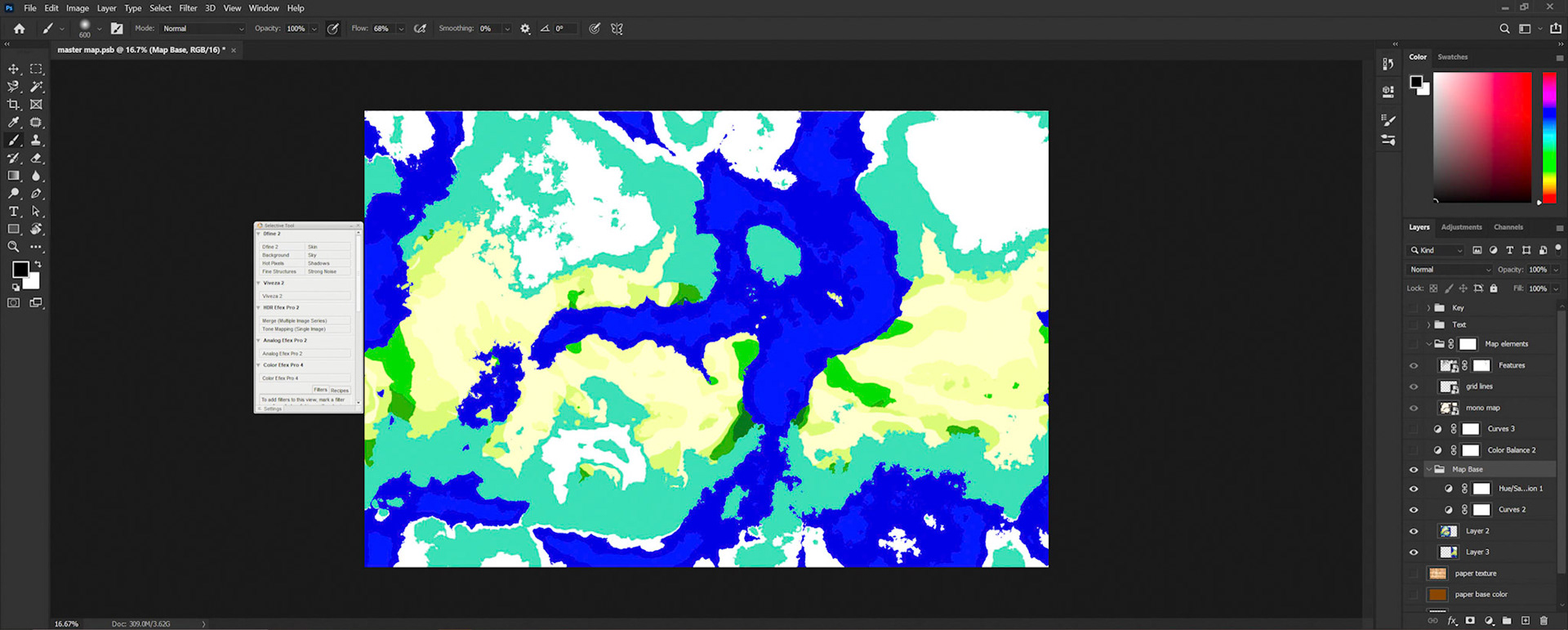Show the paper texture layer
1568x630 pixels.
pos(1414,574)
